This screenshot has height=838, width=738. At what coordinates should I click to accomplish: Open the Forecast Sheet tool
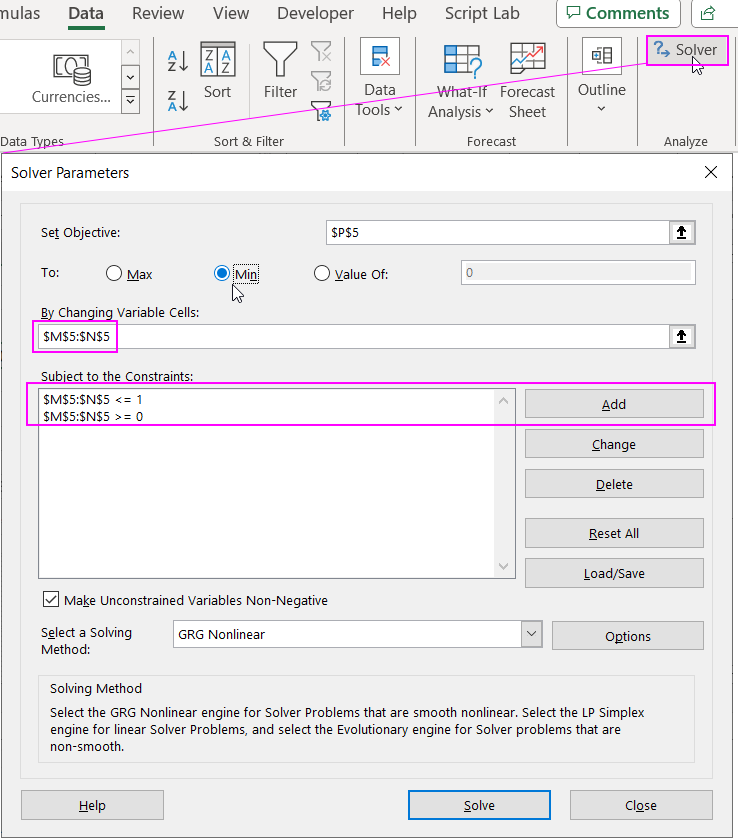pyautogui.click(x=527, y=80)
